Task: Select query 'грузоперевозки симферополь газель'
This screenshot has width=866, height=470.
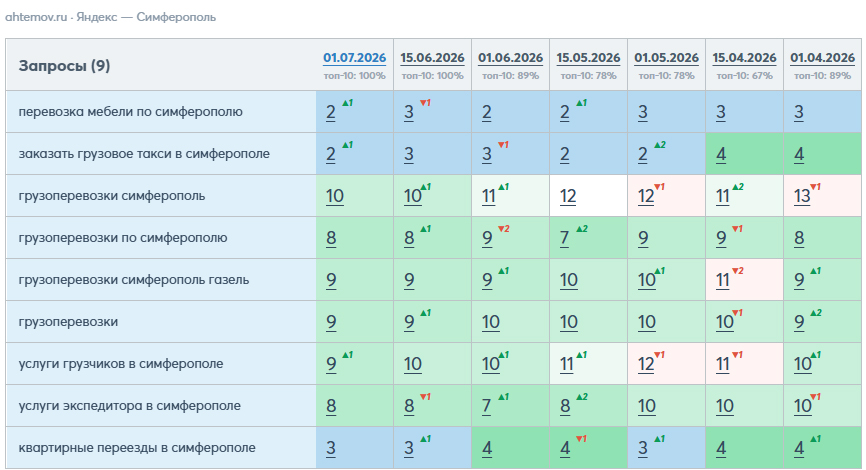Action: coord(134,280)
